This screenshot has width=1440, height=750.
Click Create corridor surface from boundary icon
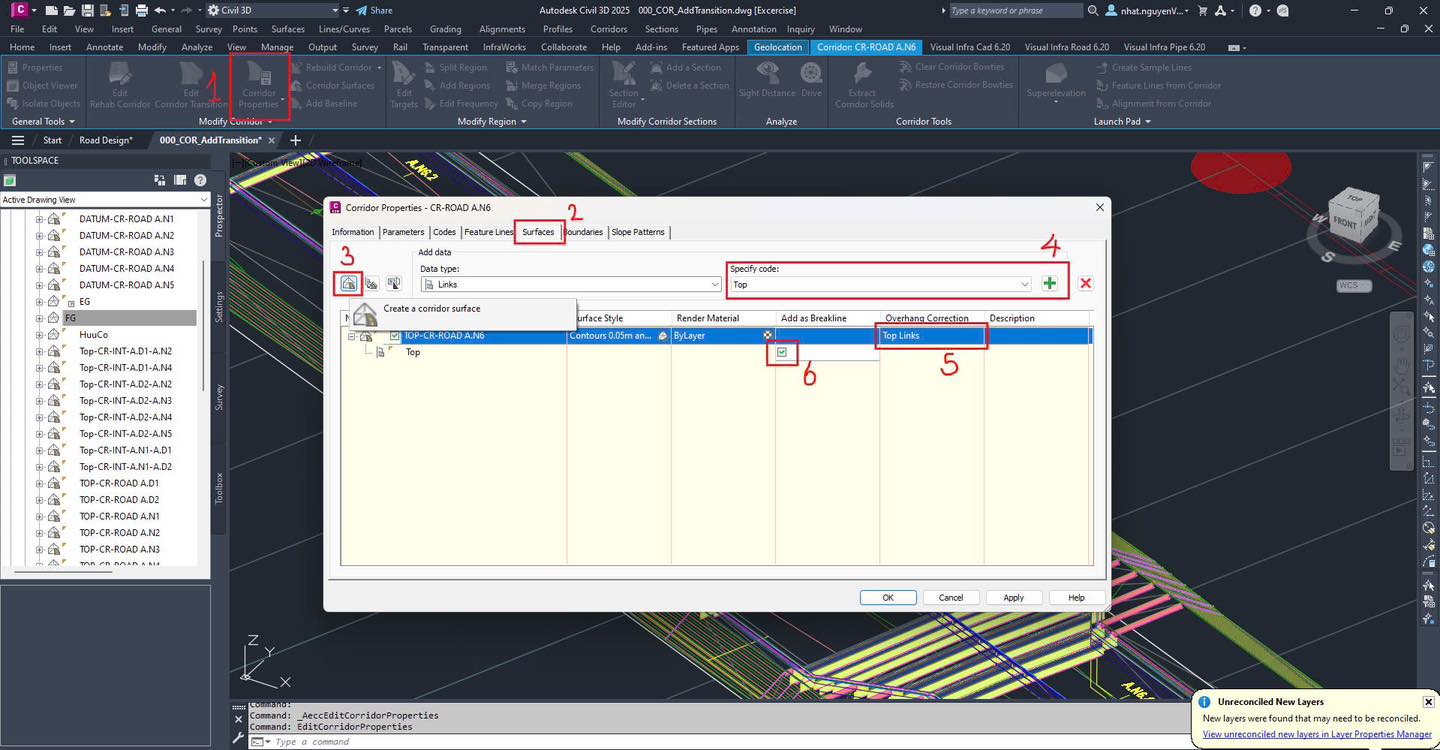(x=372, y=284)
